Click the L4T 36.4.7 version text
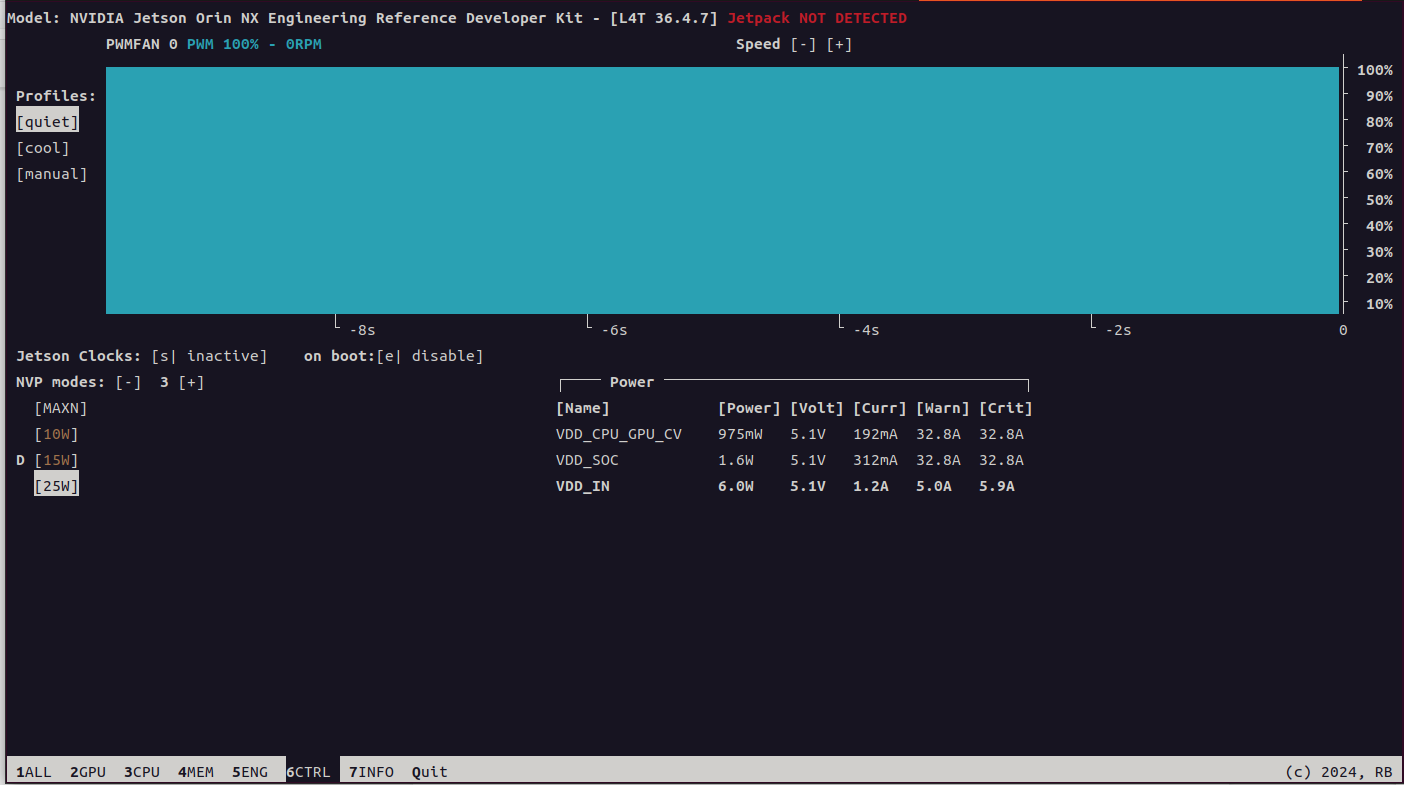Viewport: 1404px width, 785px height. point(664,18)
